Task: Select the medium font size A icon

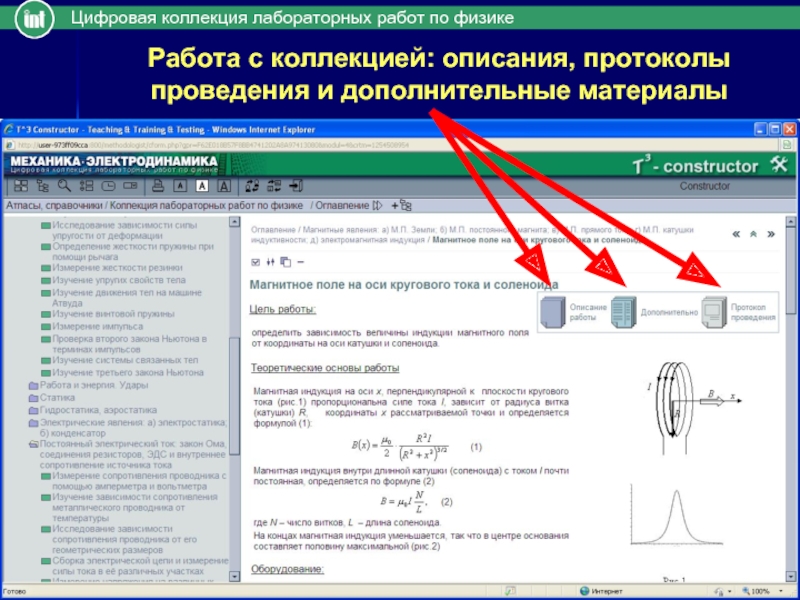Action: [202, 186]
